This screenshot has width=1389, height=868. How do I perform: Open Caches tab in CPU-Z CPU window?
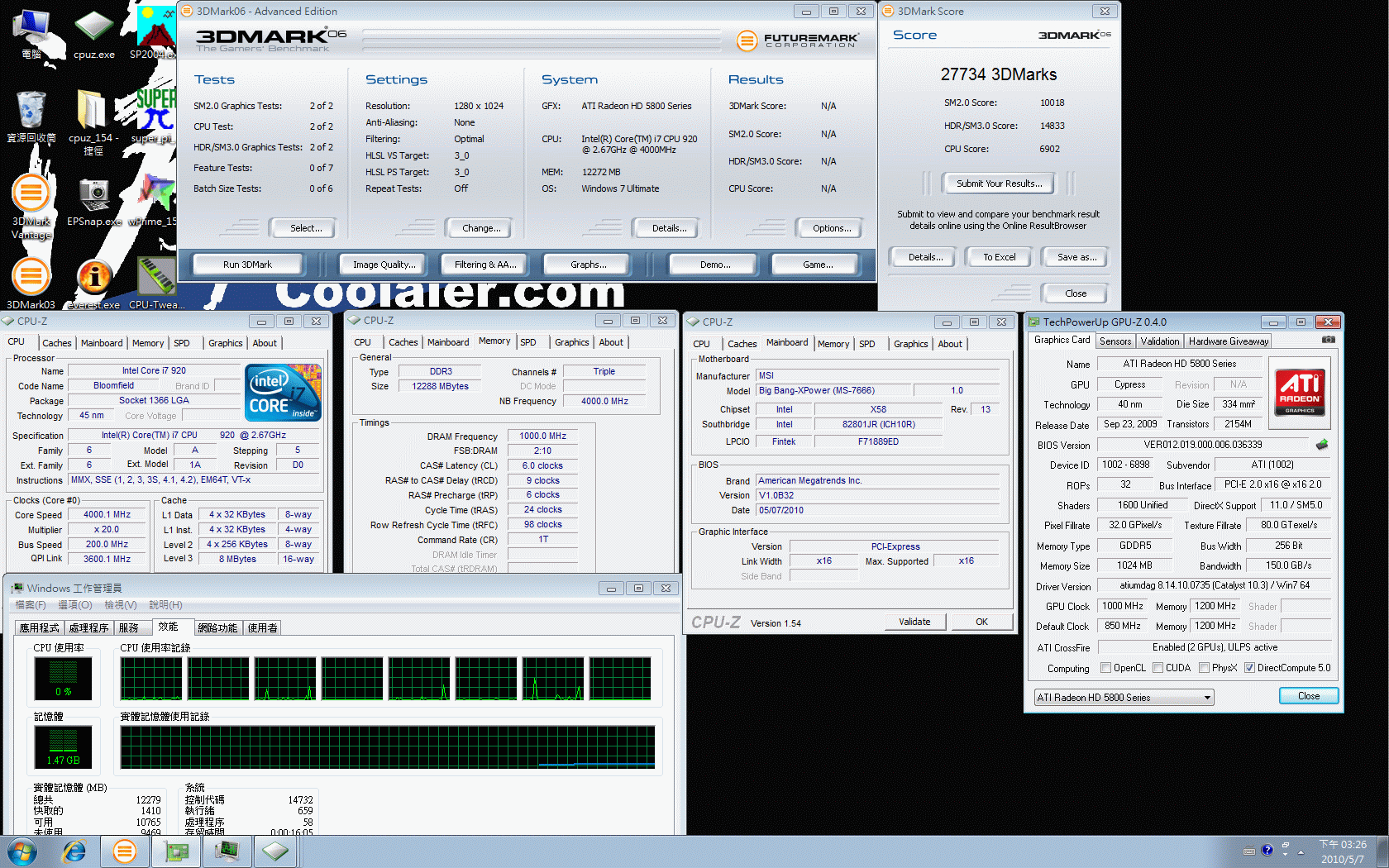pos(57,343)
